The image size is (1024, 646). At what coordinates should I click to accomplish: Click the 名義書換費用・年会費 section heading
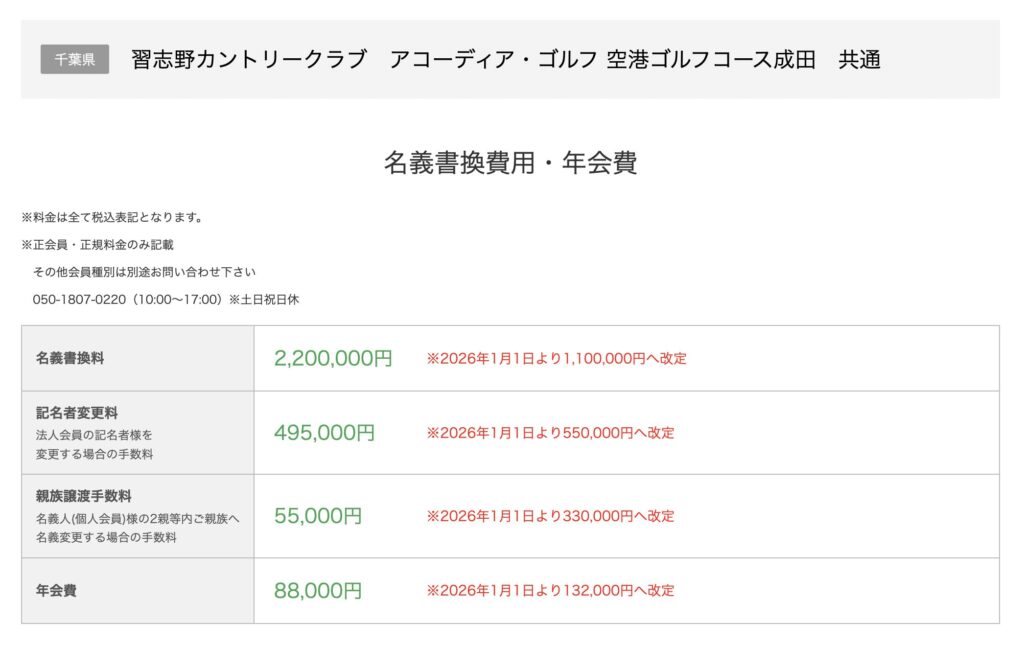tap(510, 163)
